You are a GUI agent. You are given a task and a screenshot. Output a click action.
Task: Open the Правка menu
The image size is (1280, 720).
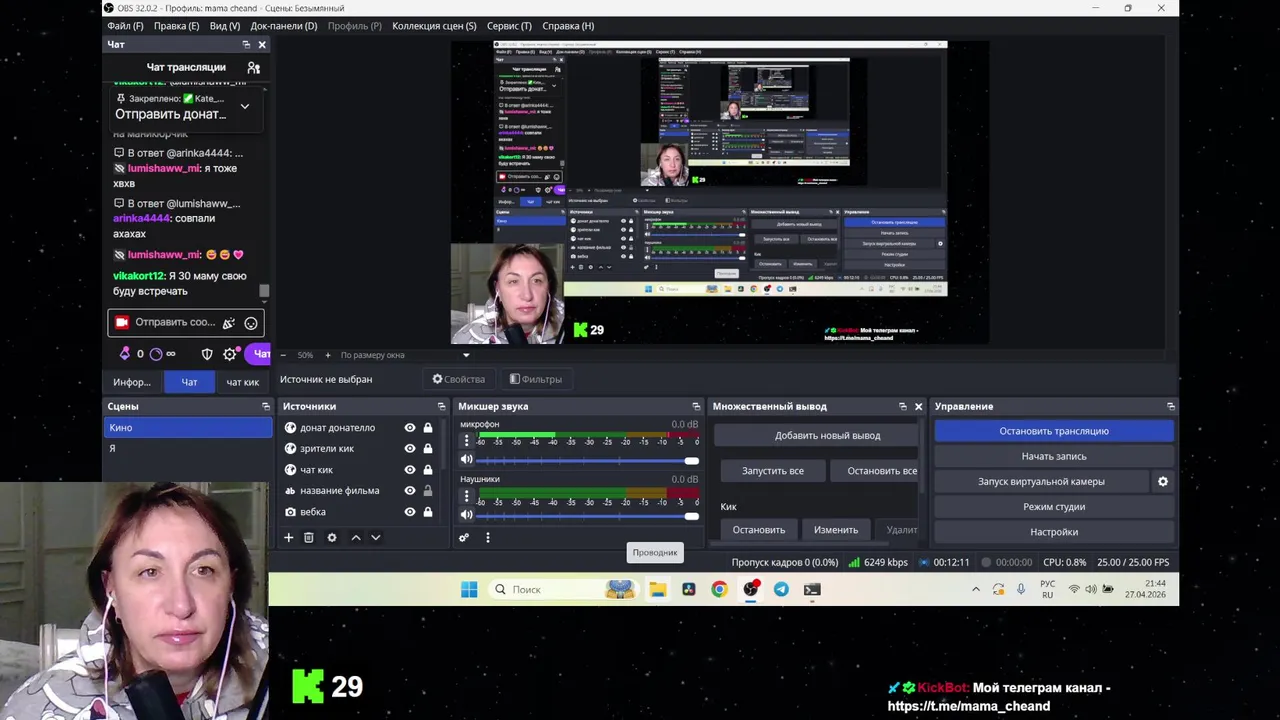[x=177, y=26]
